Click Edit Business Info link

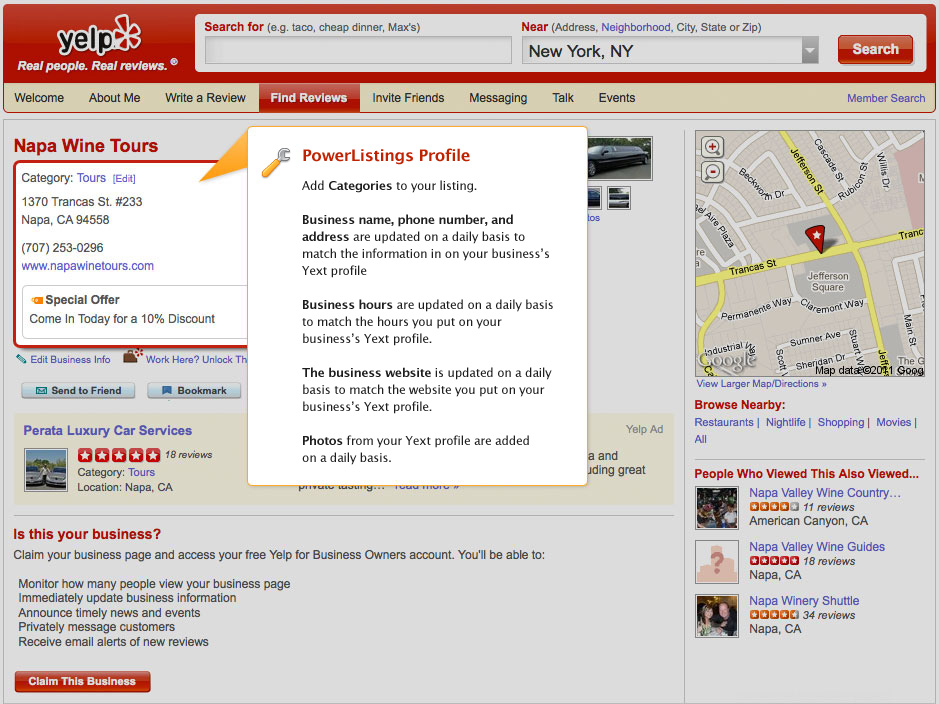pos(70,360)
